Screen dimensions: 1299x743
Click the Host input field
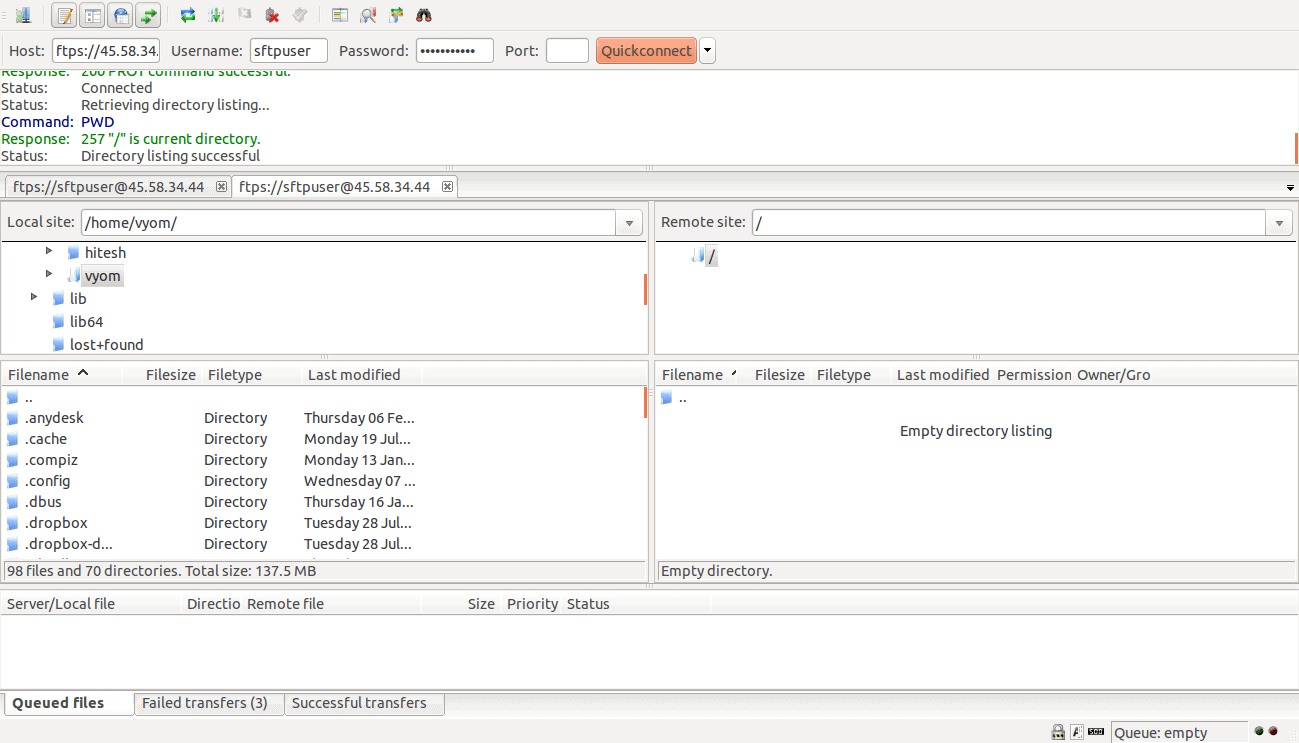[x=106, y=51]
